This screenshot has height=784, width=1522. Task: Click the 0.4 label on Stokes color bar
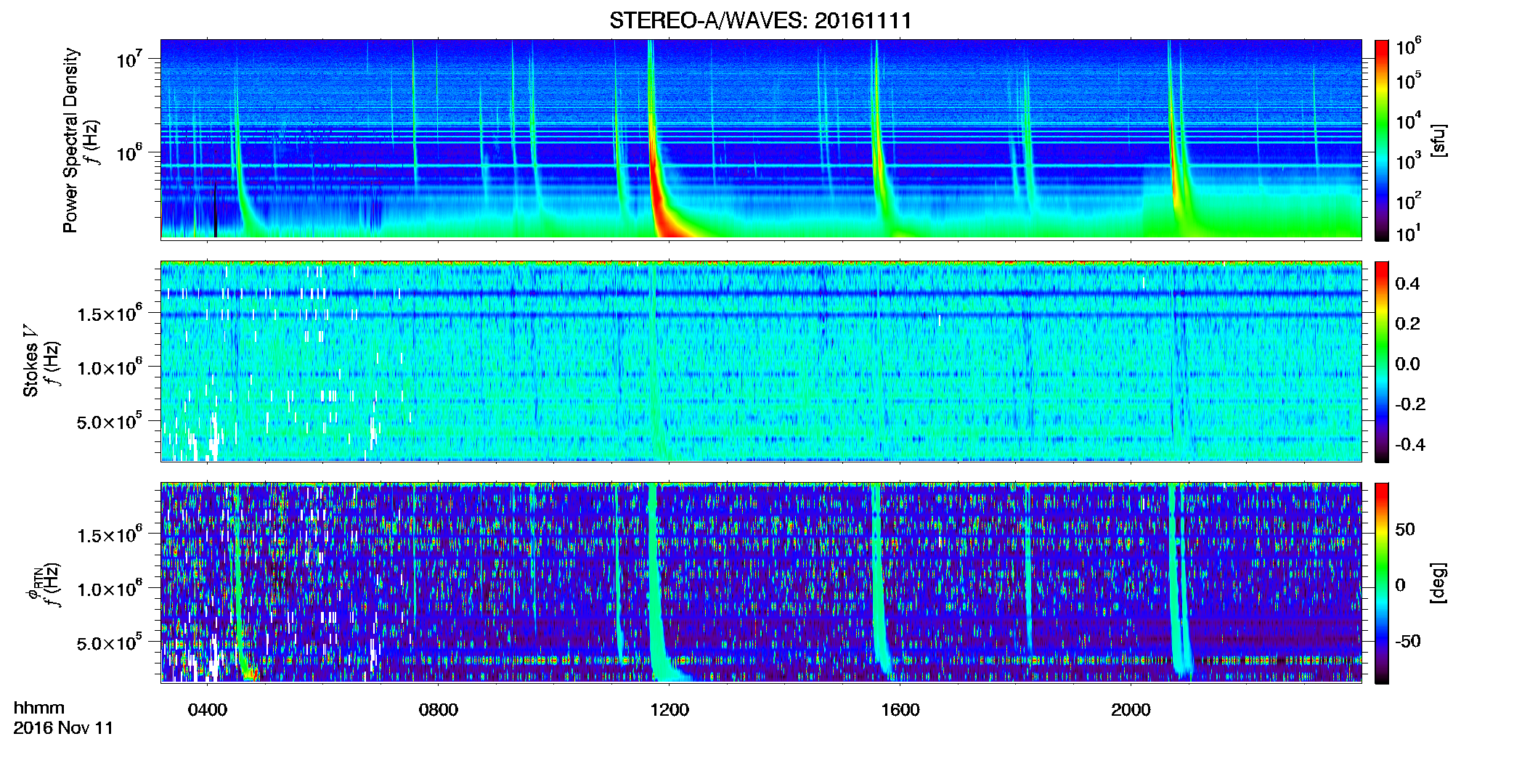point(1407,284)
